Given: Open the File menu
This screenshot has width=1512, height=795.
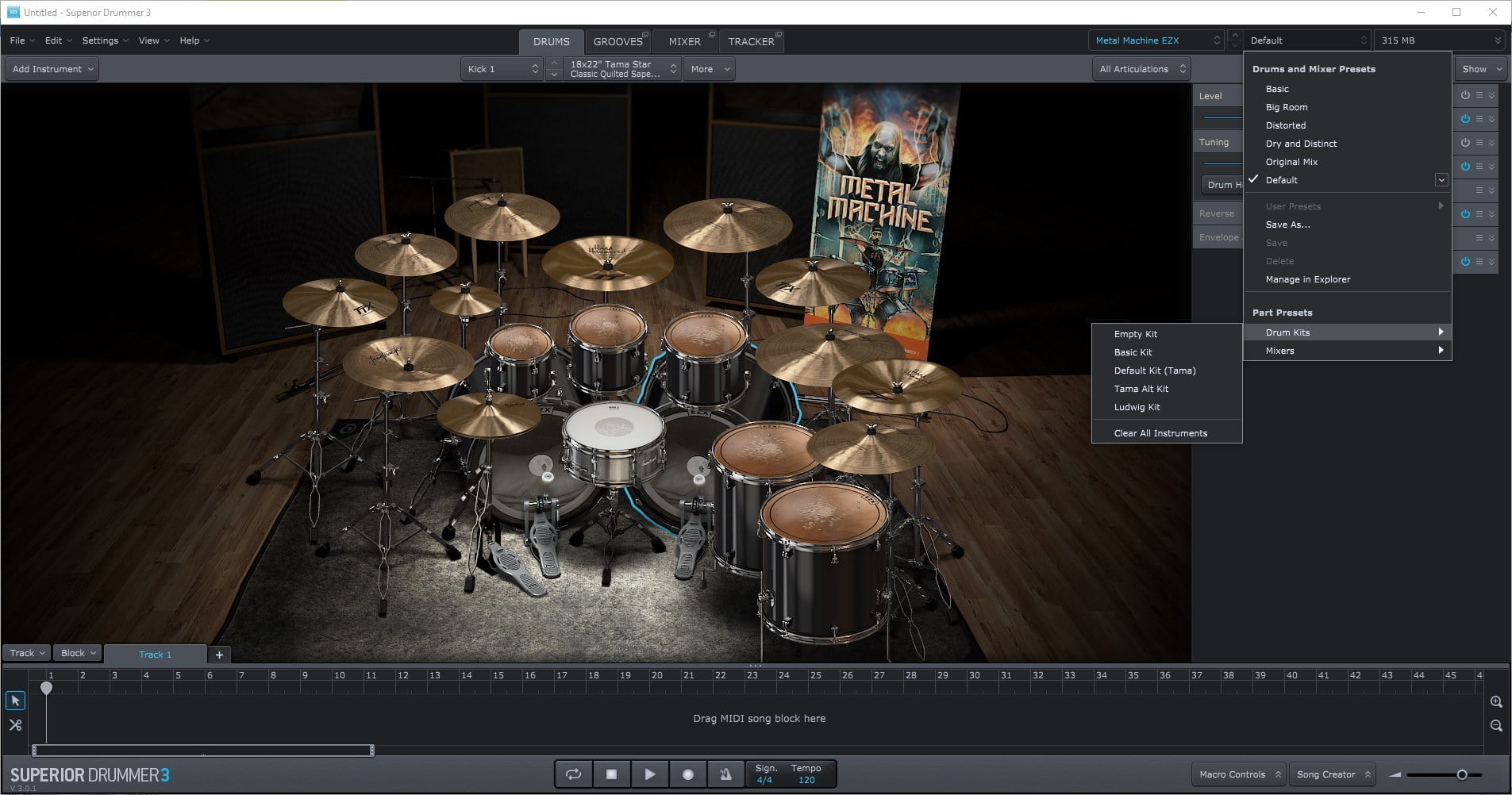Looking at the screenshot, I should [21, 40].
